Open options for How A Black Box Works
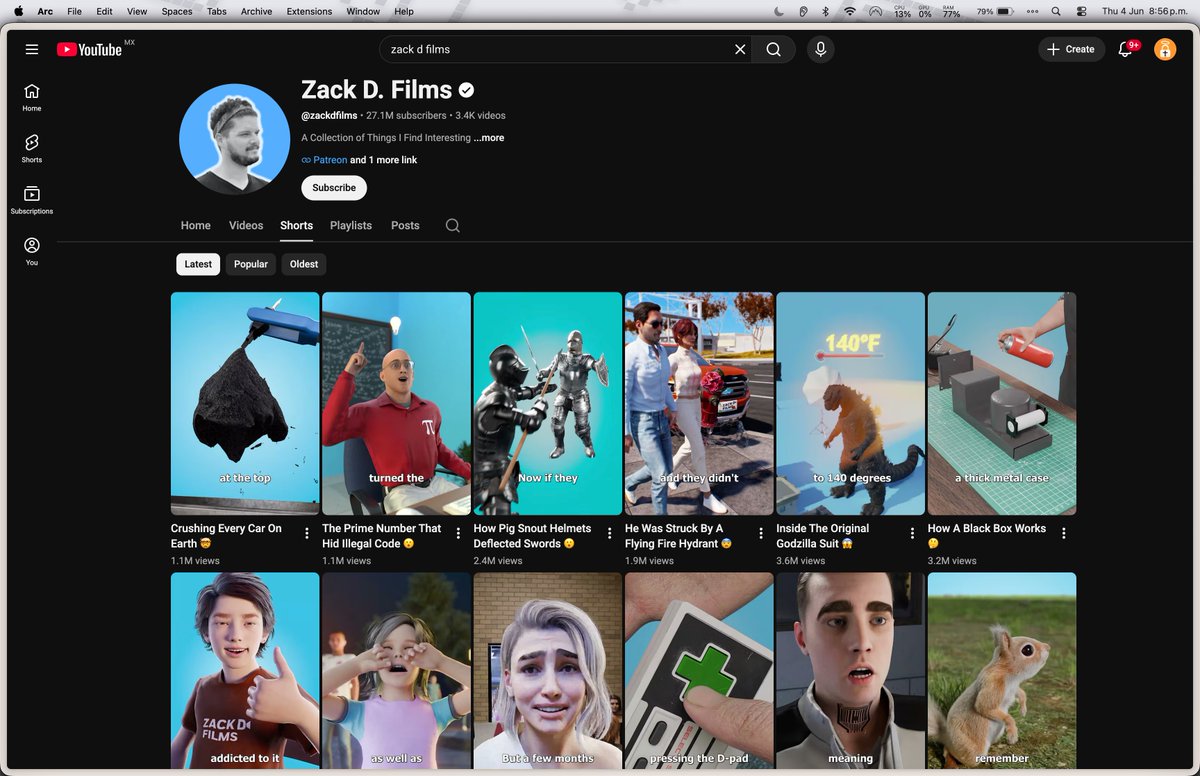 (x=1064, y=534)
